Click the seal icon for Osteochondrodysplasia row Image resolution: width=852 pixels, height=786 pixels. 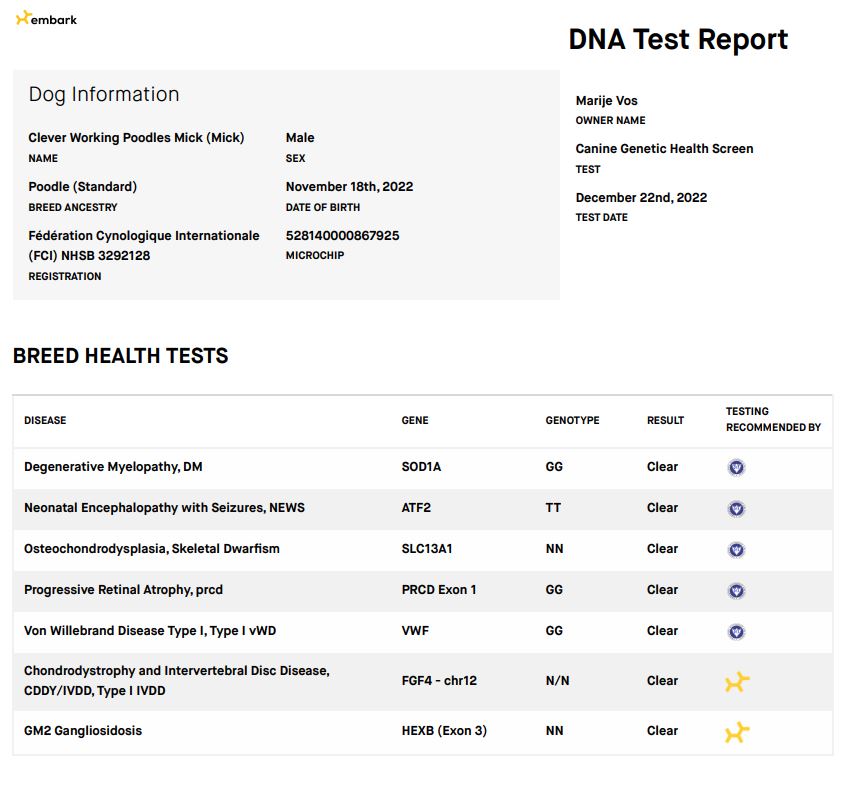[736, 549]
